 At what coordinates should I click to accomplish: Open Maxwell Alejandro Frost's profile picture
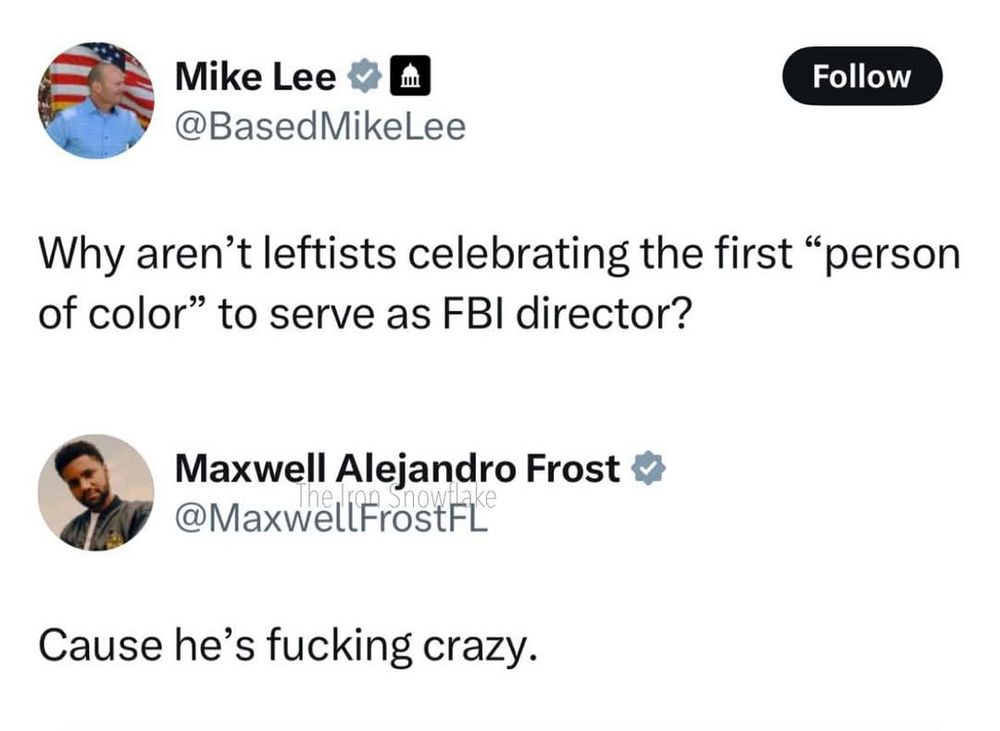tap(96, 492)
